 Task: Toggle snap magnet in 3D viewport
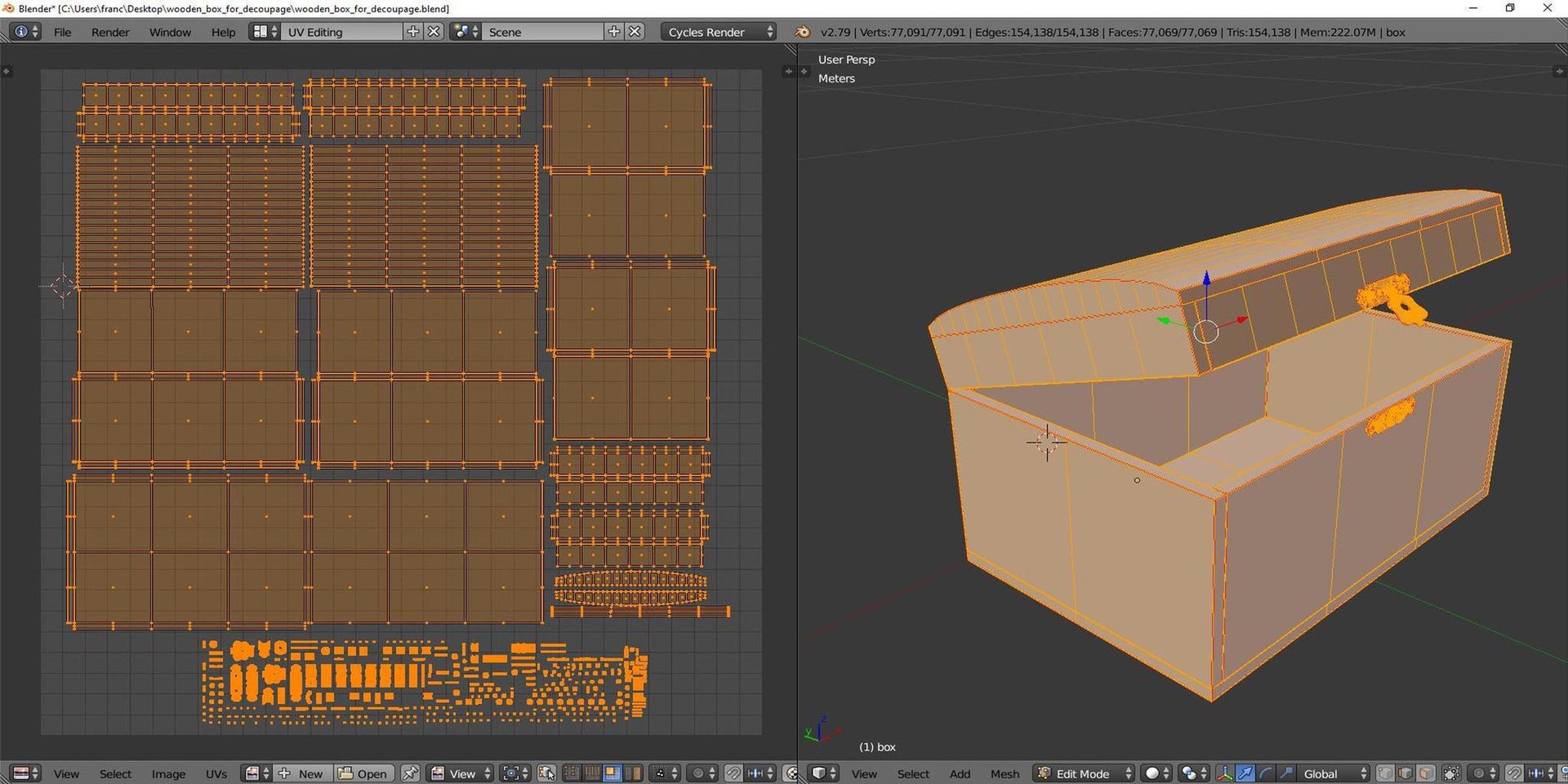pos(1514,773)
